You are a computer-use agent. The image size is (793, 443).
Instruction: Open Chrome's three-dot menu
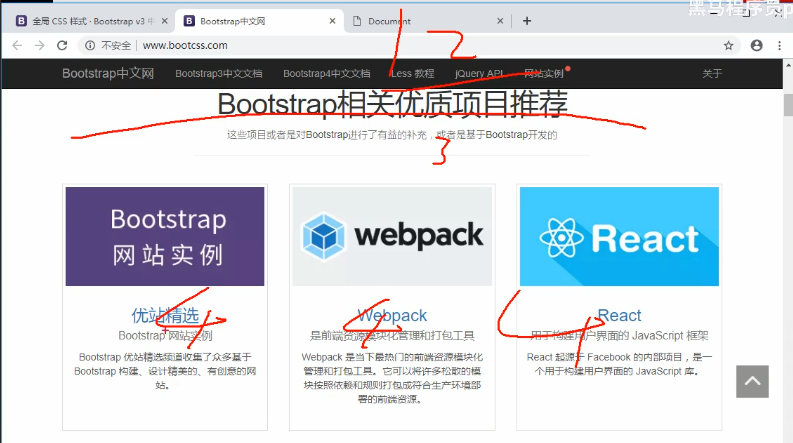[779, 46]
